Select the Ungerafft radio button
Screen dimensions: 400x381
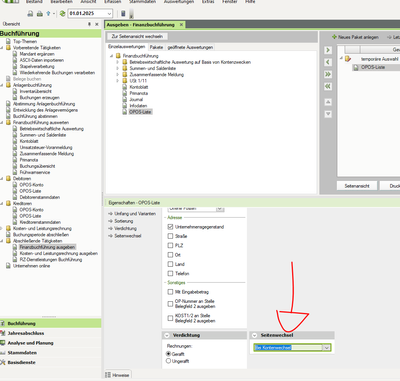(168, 361)
